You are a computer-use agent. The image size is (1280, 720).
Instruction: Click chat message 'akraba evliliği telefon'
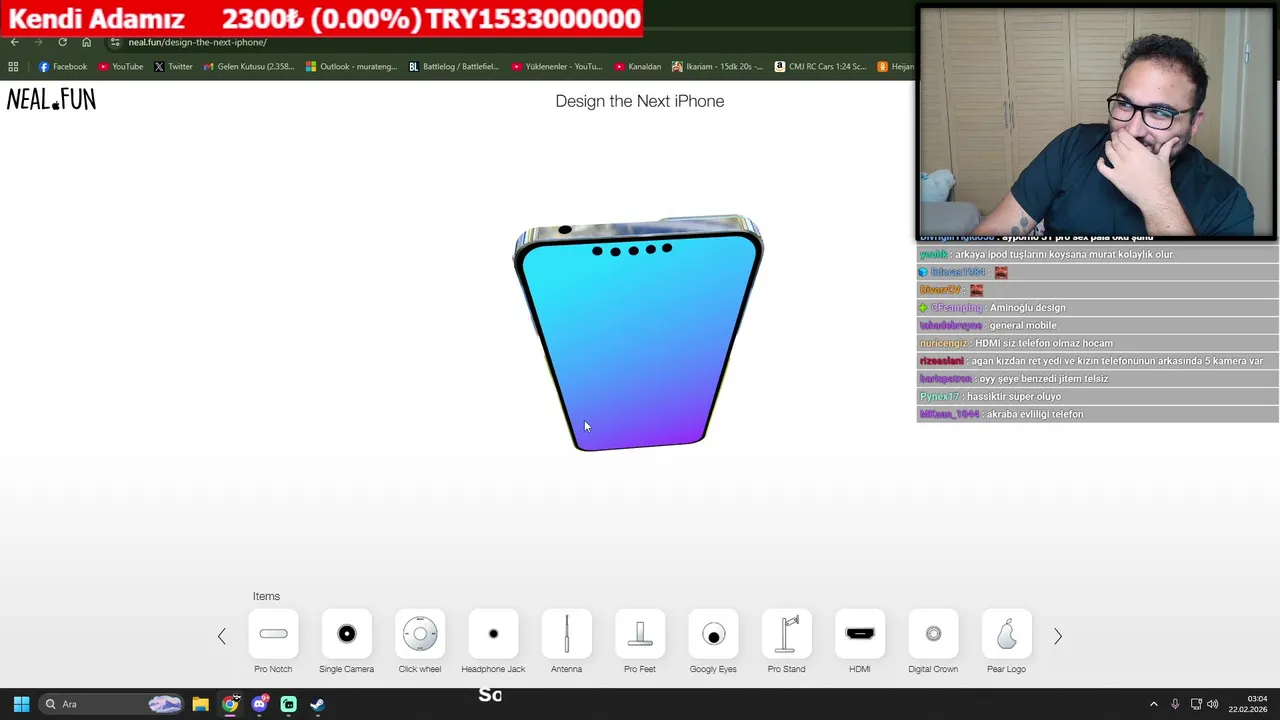[x=1035, y=414]
